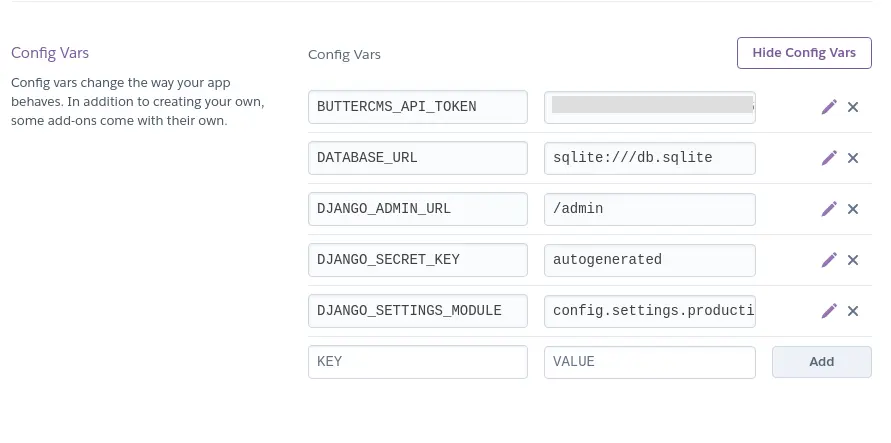Select the /admin value field
Screen dimensions: 891x443
pyautogui.click(x=650, y=209)
